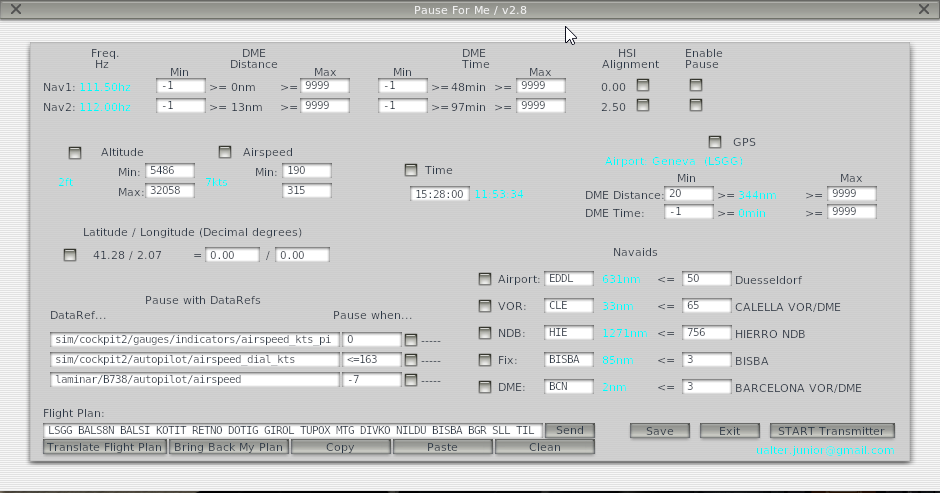Tick the NDB navaid checkbox
The width and height of the screenshot is (940, 493).
click(485, 333)
